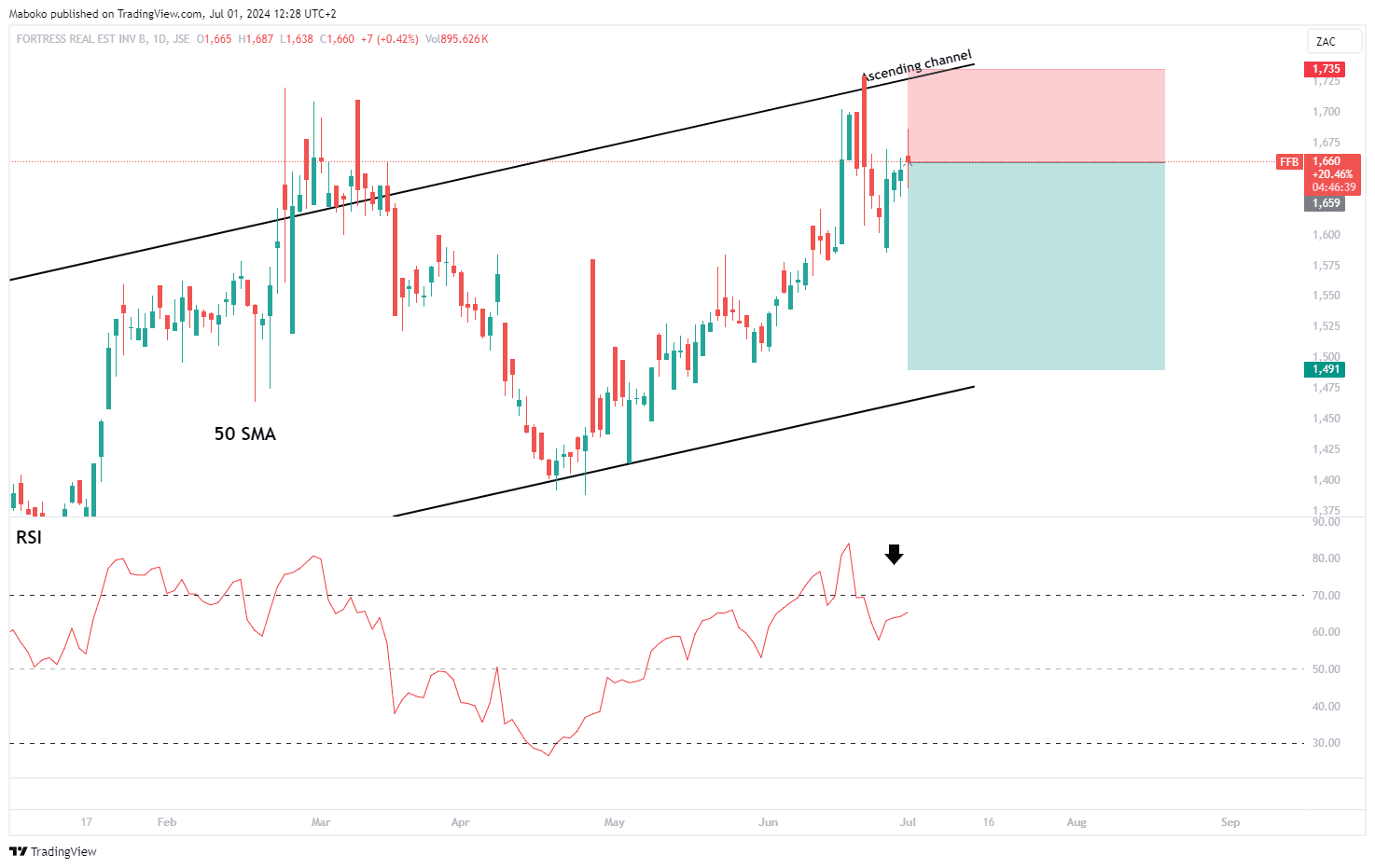
Task: Click the high price H1,687 value
Action: [256, 39]
